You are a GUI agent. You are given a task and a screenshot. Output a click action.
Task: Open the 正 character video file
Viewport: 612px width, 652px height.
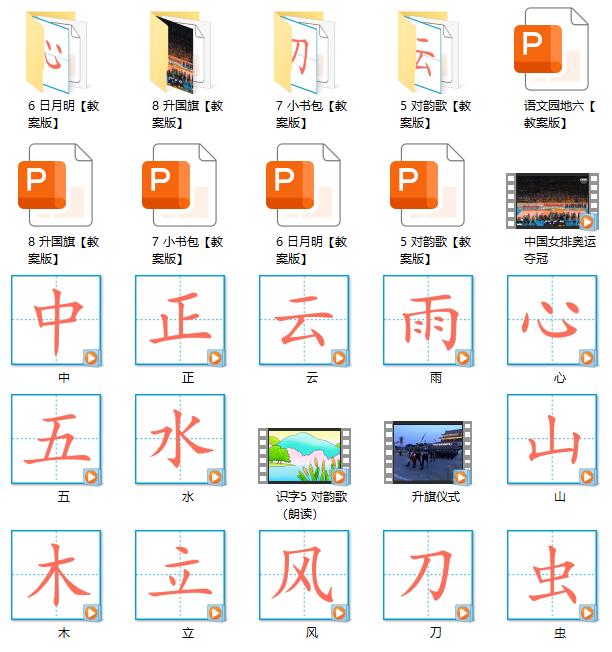[180, 321]
